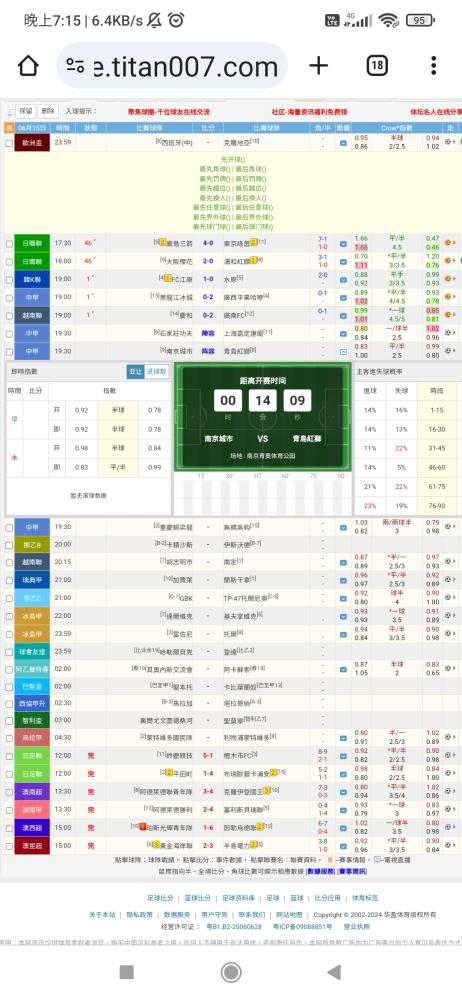Open the tab switcher showing 18
This screenshot has width=462, height=1000.
(377, 66)
